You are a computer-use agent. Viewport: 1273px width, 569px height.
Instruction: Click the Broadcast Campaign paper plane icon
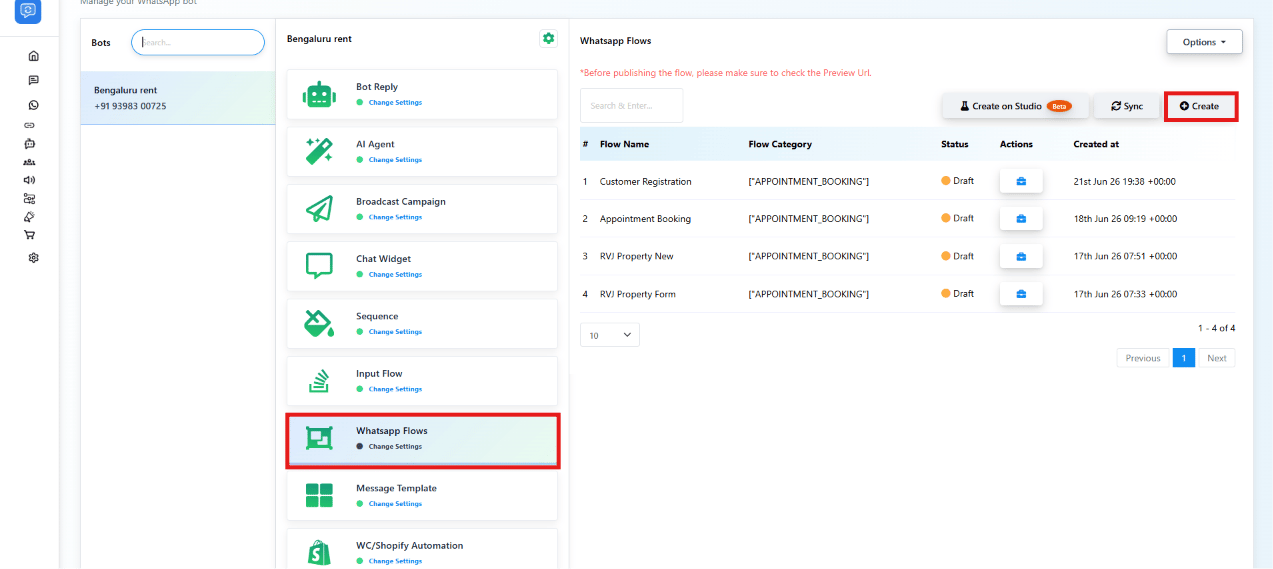point(319,208)
